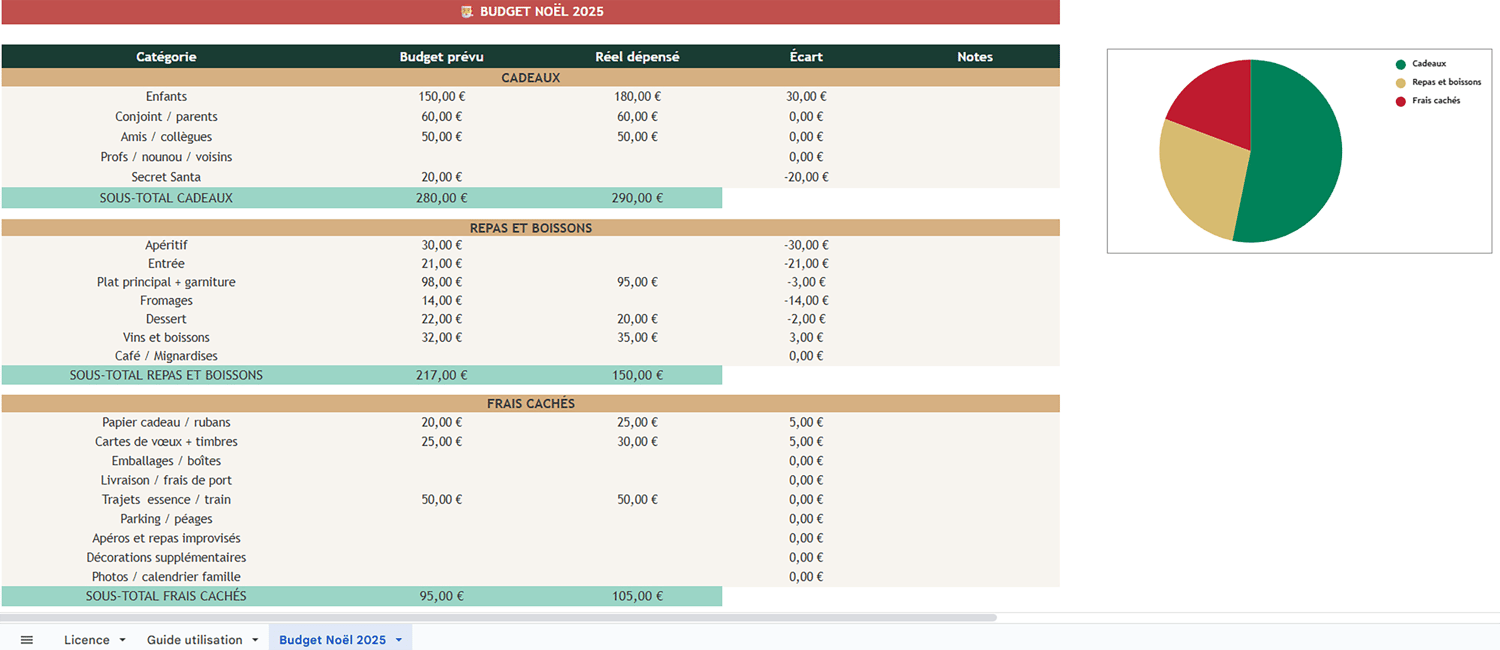Select the Photos / calendrier famille cell

[x=166, y=577]
